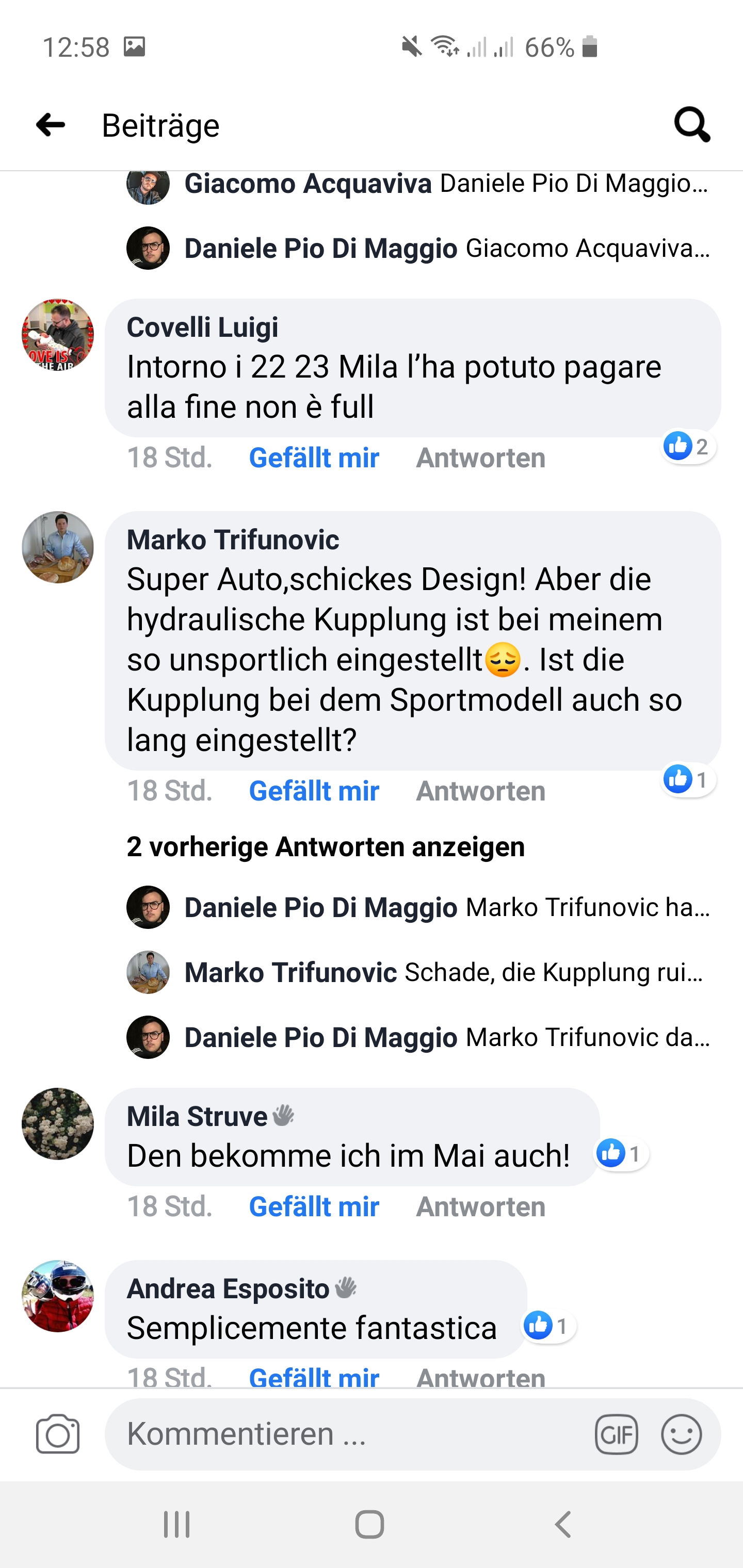Like Marko Trifunovic's comment with Gefällt mir
This screenshot has width=743, height=1568.
coord(314,791)
